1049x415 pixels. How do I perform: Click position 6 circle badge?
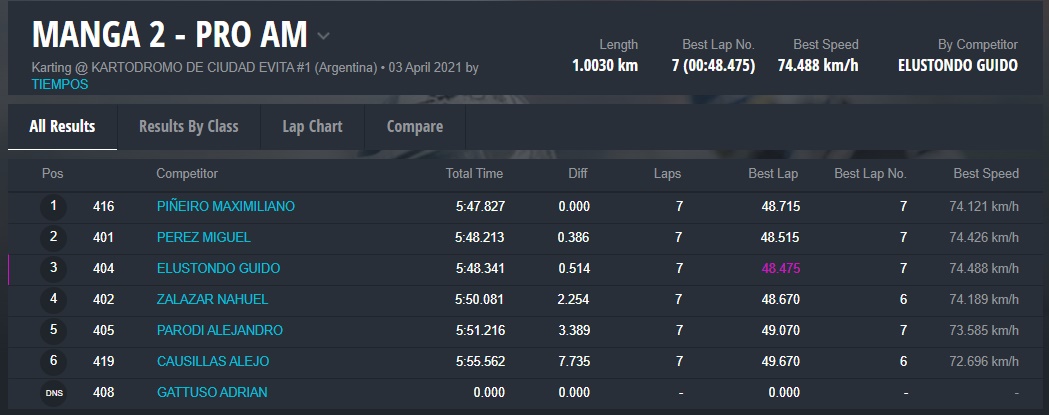53,362
